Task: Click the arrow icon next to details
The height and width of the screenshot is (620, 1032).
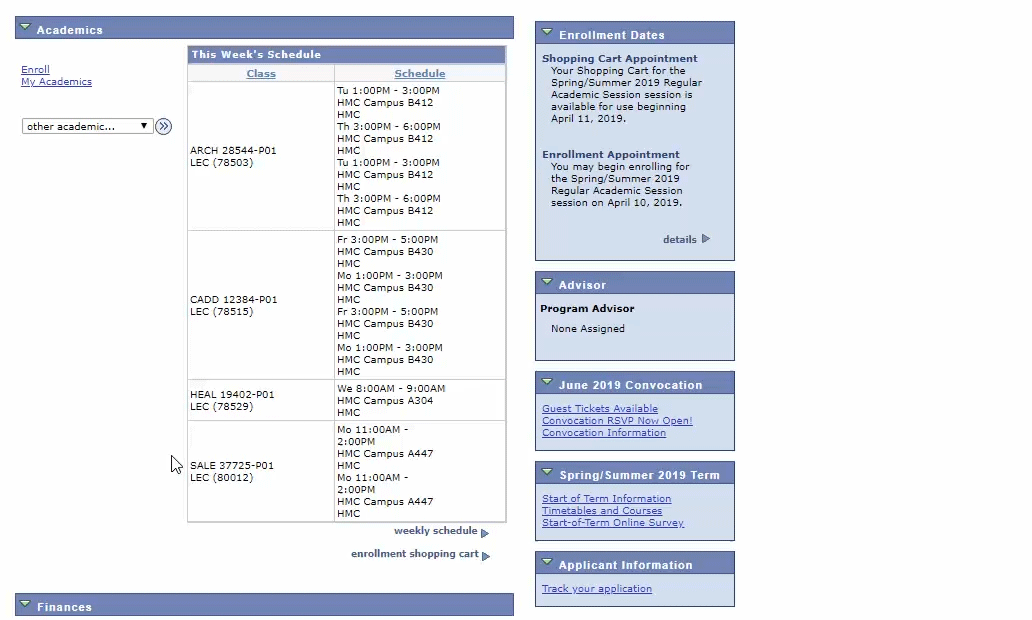Action: pyautogui.click(x=706, y=239)
